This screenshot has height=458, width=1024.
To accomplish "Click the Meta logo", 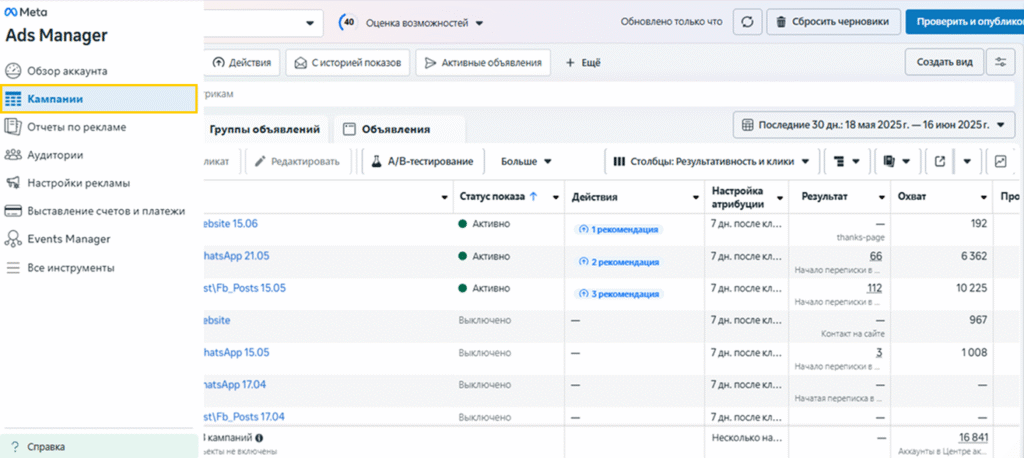I will coord(25,12).
